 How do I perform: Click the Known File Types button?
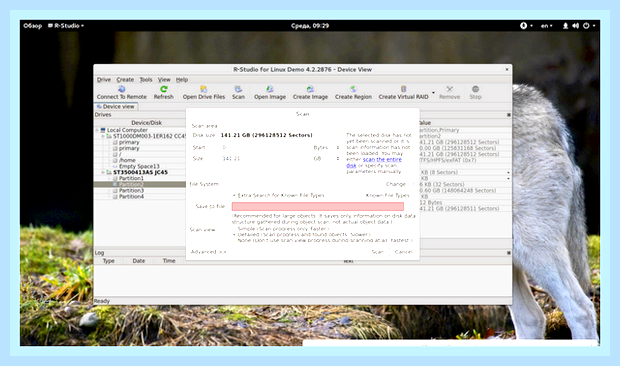pyautogui.click(x=388, y=195)
